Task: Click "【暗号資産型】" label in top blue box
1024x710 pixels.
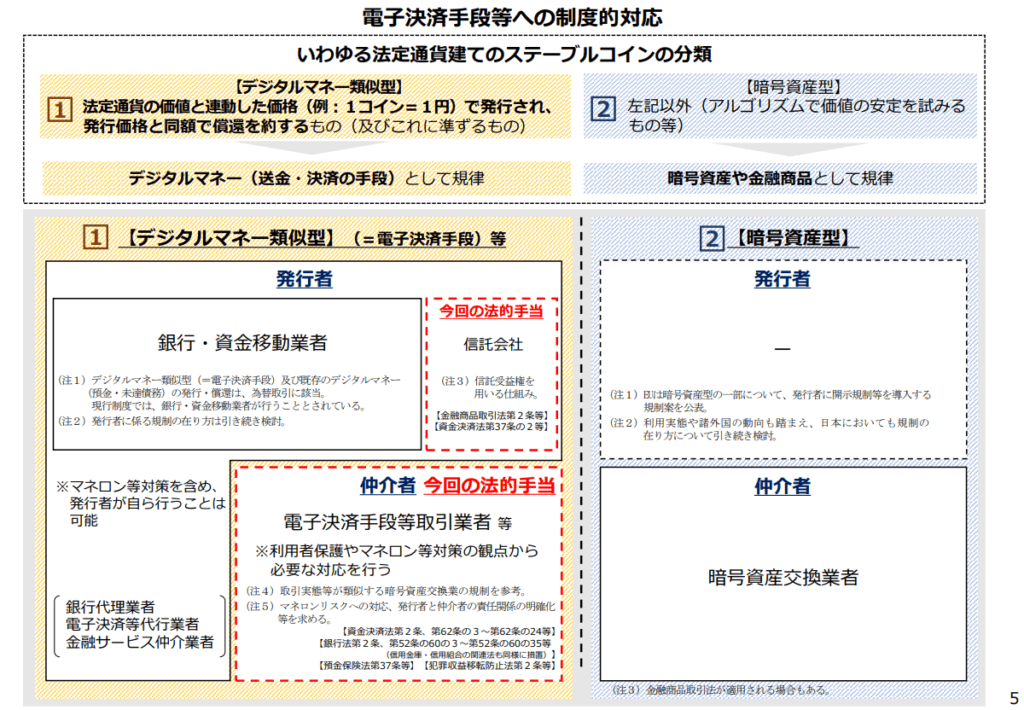Action: (793, 86)
